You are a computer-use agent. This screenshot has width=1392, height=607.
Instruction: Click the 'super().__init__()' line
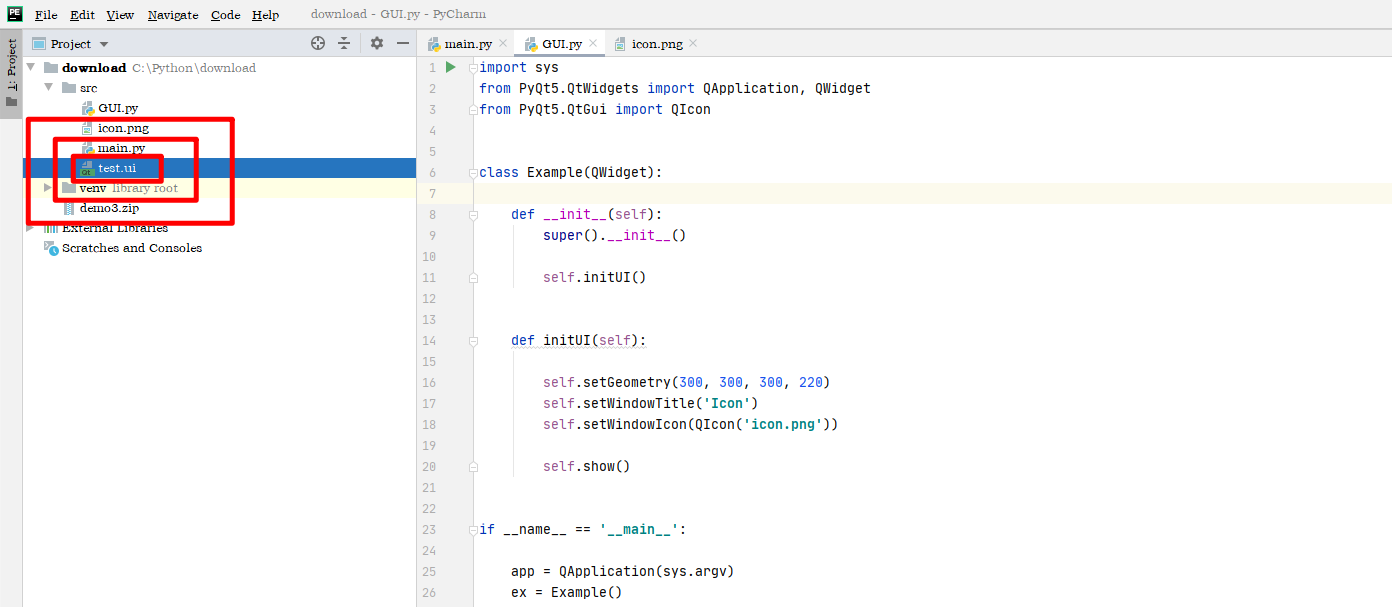coord(615,235)
